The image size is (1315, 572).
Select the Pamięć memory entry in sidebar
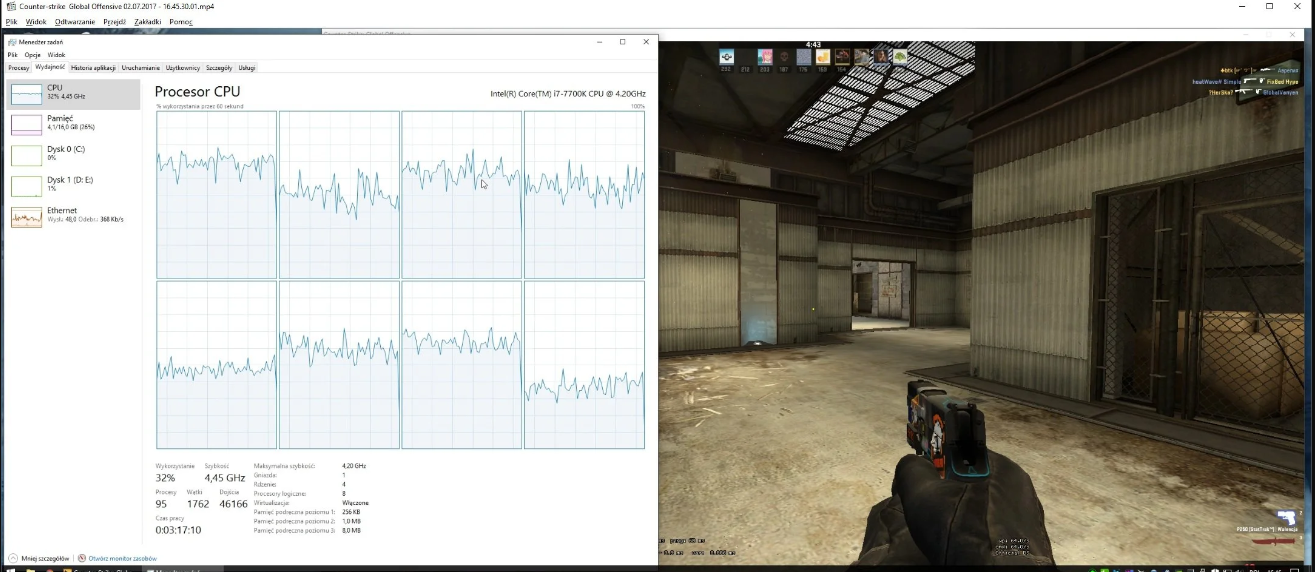(74, 124)
